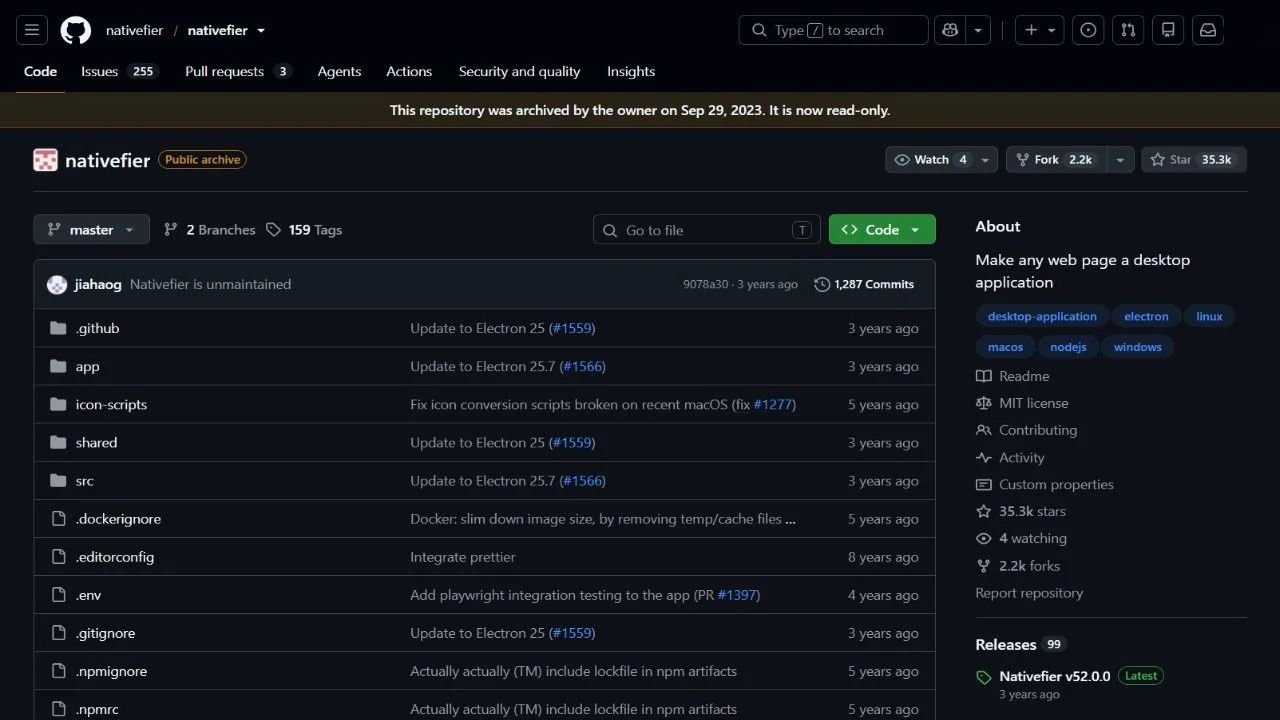1280x720 pixels.
Task: Click the Go to file input
Action: pos(706,230)
